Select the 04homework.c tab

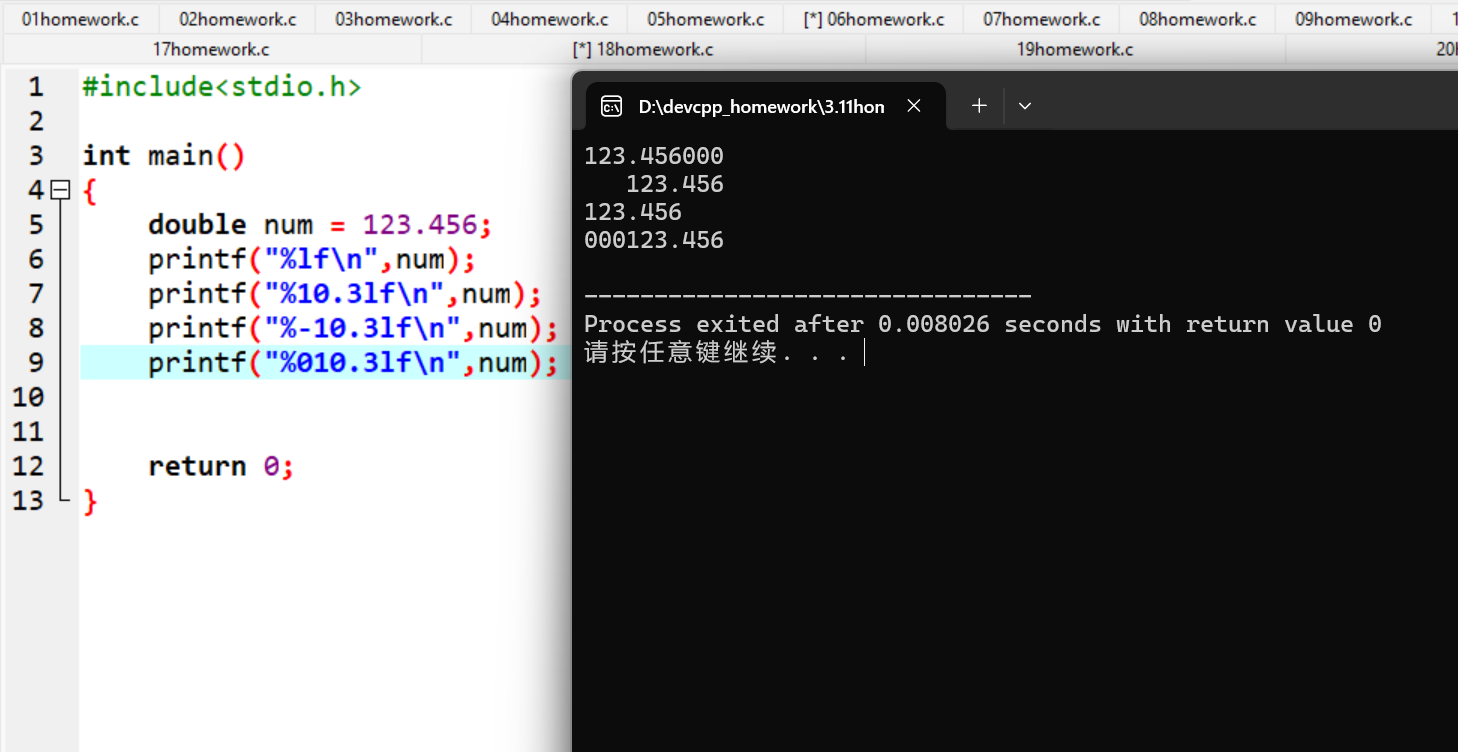550,19
